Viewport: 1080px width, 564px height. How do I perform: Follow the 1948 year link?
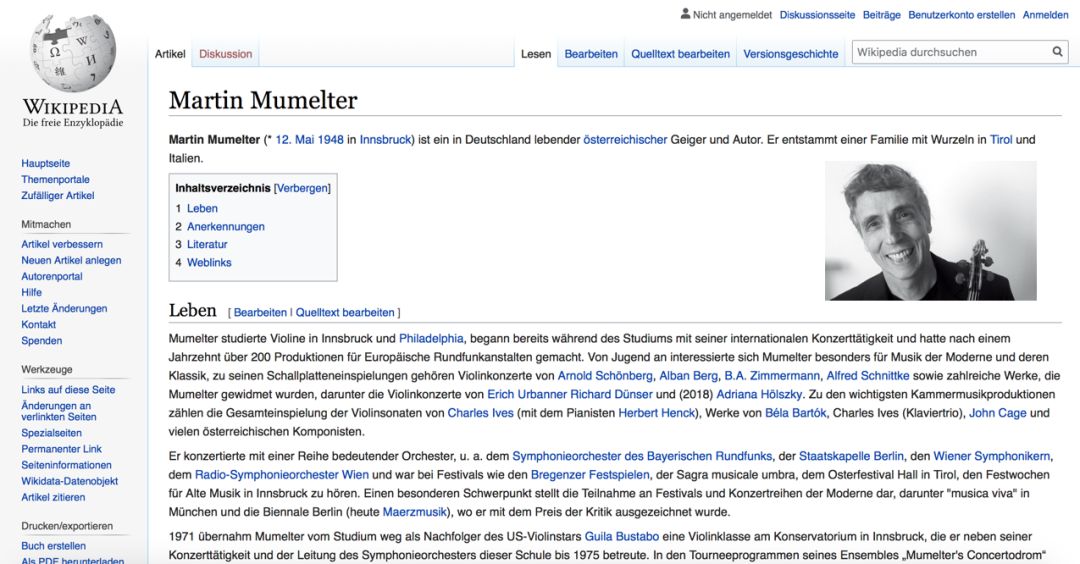(x=331, y=139)
